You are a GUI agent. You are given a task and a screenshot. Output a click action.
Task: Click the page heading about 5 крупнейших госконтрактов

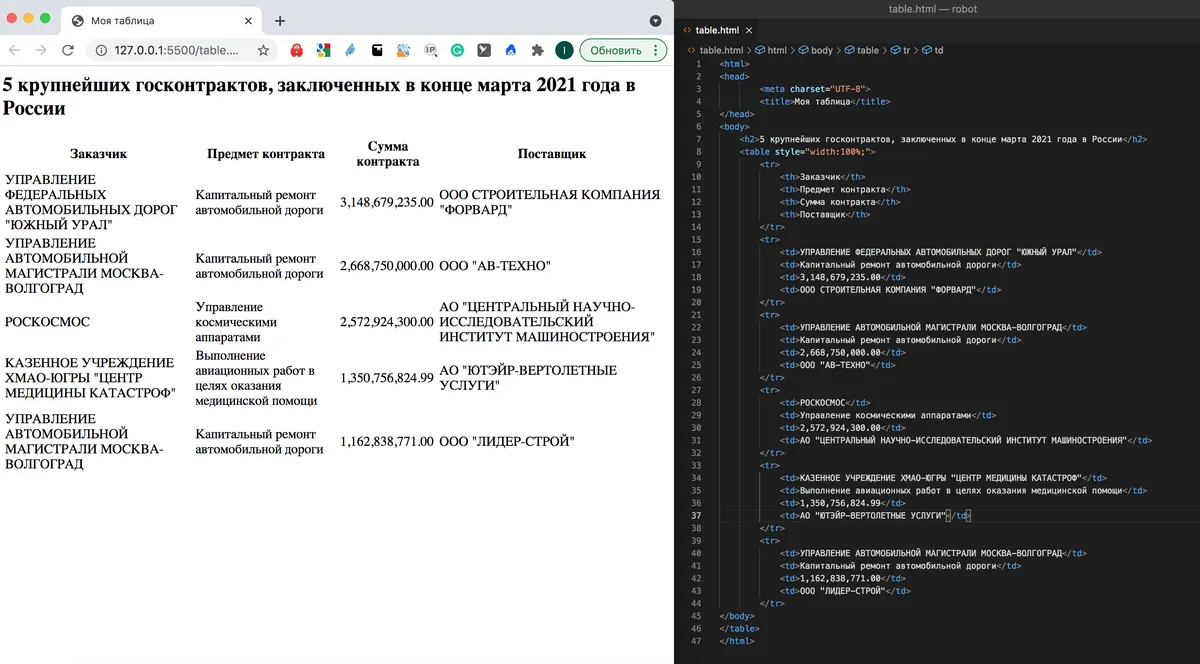click(x=320, y=96)
